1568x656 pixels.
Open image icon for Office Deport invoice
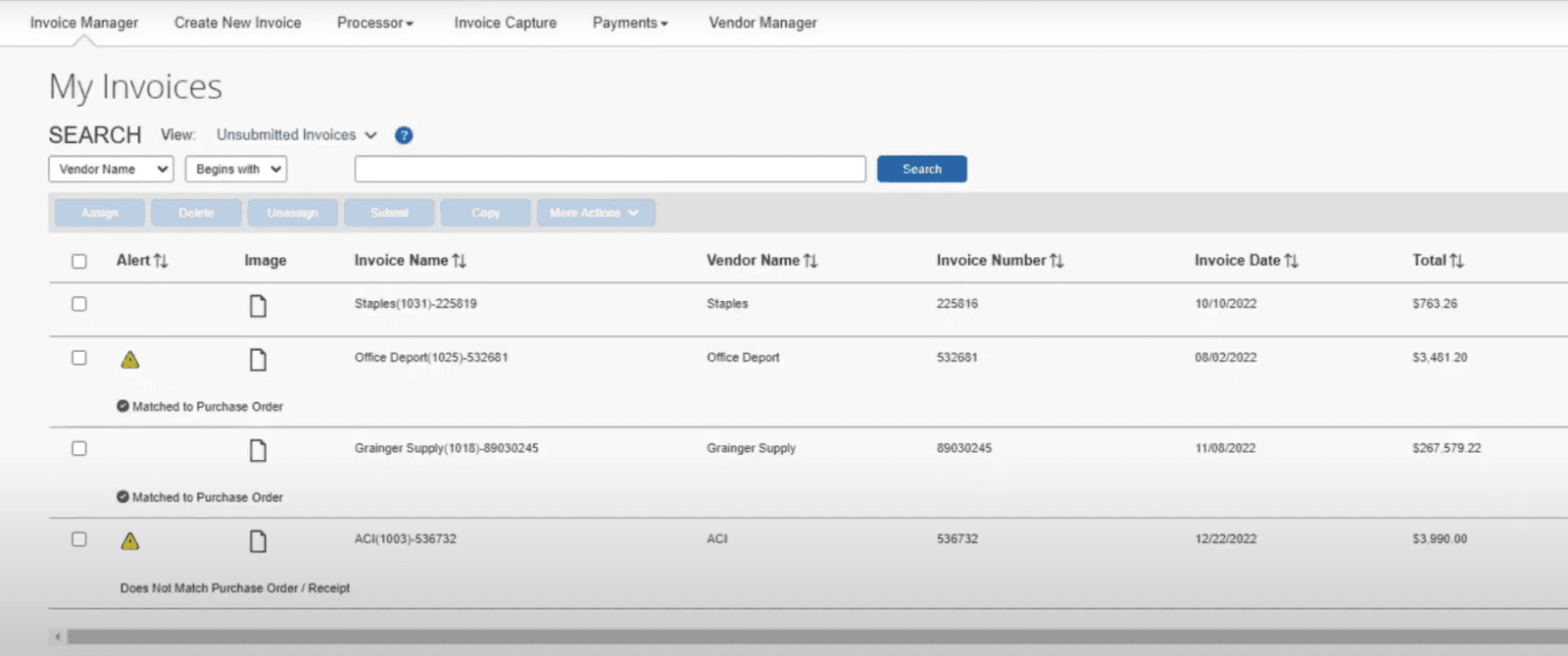(258, 360)
